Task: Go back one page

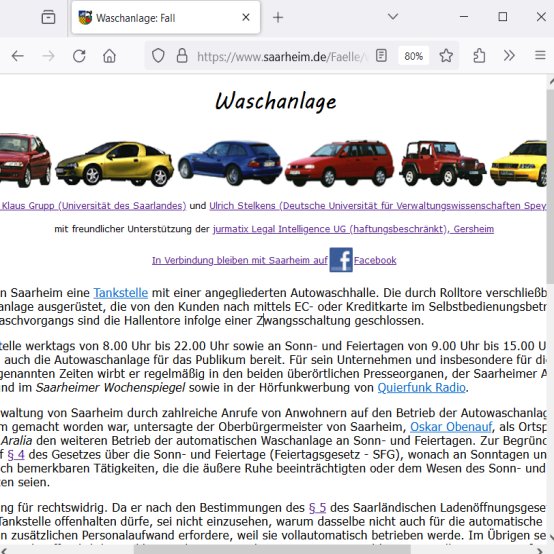Action: point(17,56)
